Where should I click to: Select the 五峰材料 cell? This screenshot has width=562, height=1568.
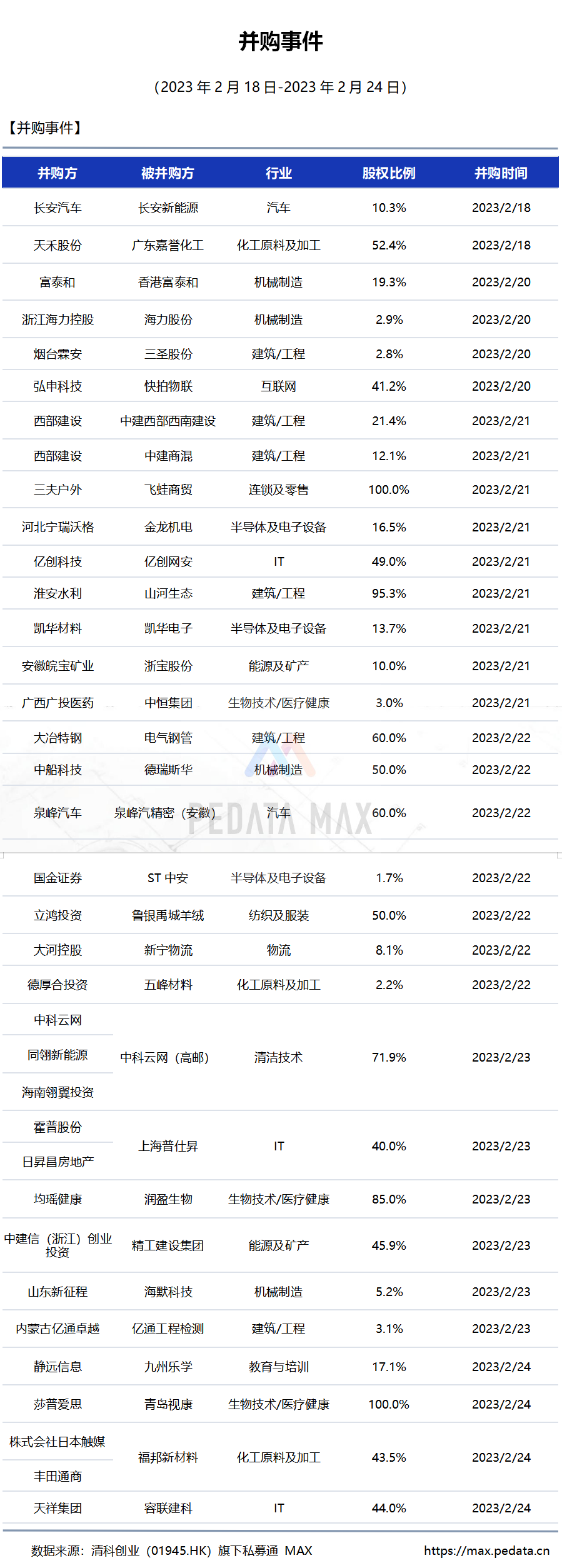[x=168, y=985]
